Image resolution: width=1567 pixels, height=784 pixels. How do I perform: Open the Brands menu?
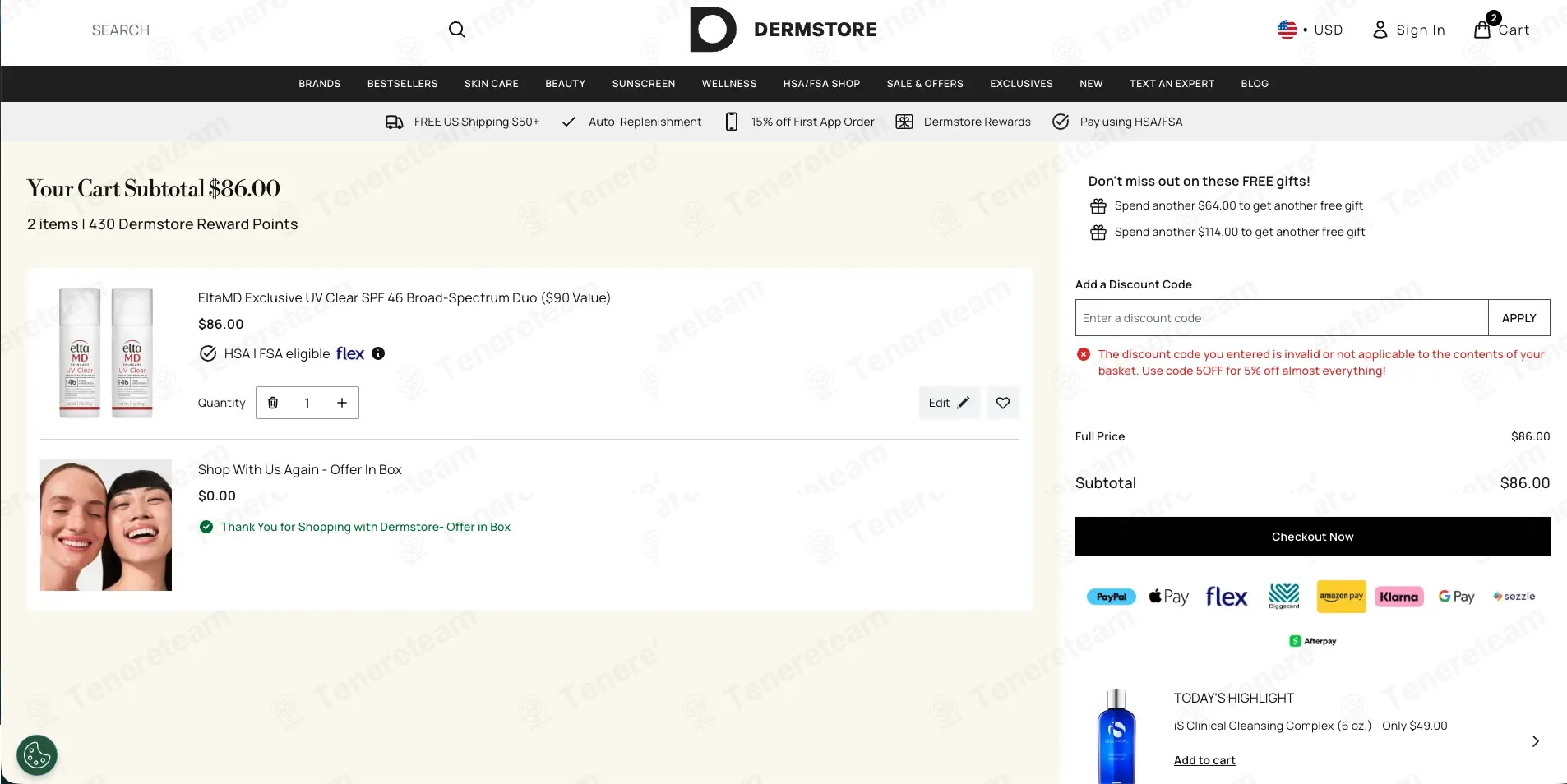320,84
